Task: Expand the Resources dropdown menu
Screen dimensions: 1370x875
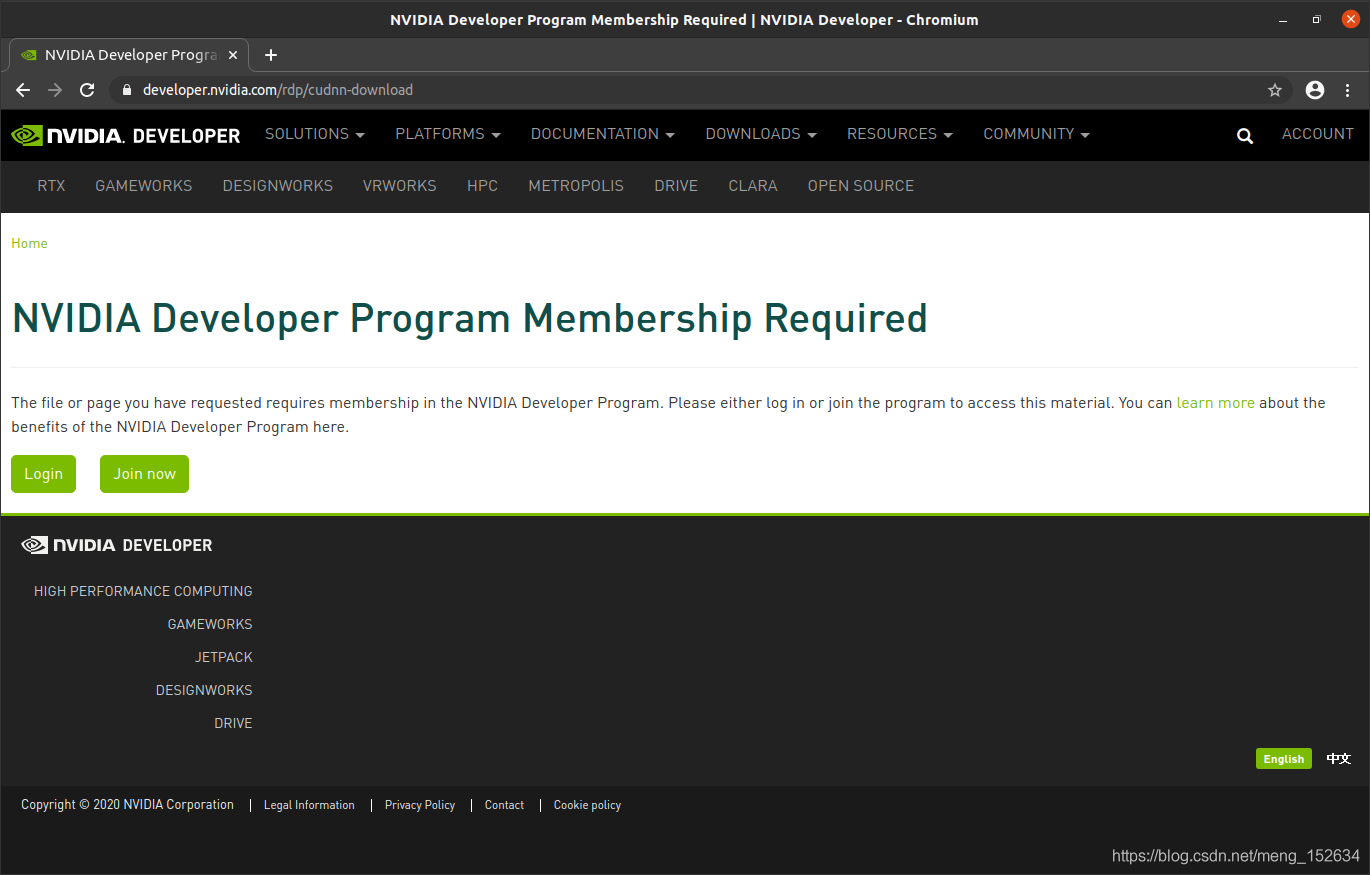Action: click(x=900, y=134)
